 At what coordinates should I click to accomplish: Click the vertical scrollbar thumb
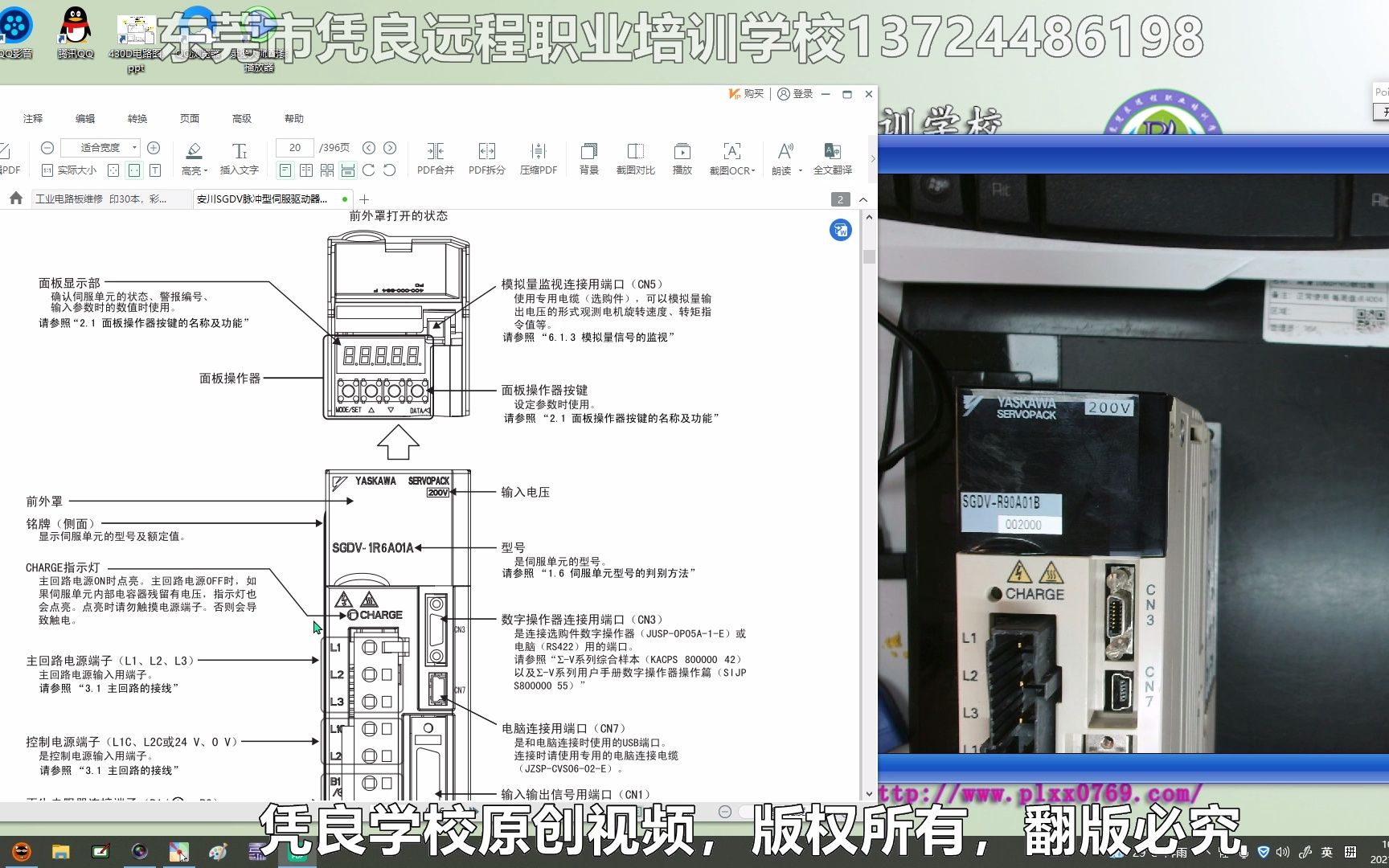point(869,256)
